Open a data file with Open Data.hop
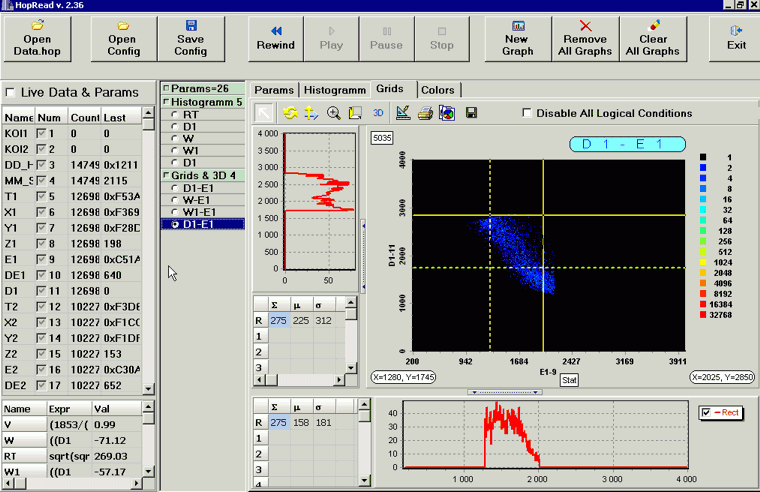This screenshot has height=492, width=760. click(38, 37)
